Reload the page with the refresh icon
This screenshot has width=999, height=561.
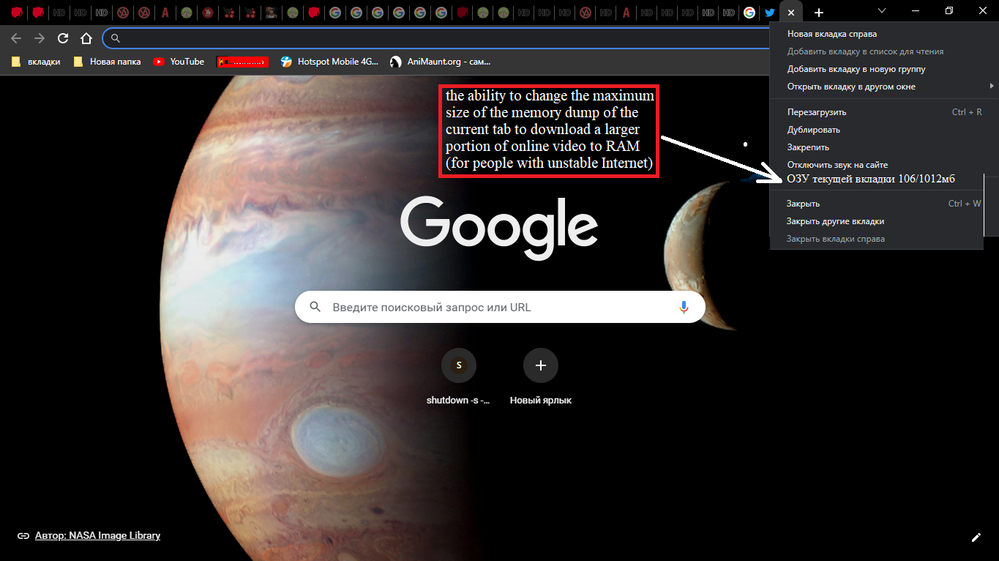tap(62, 38)
